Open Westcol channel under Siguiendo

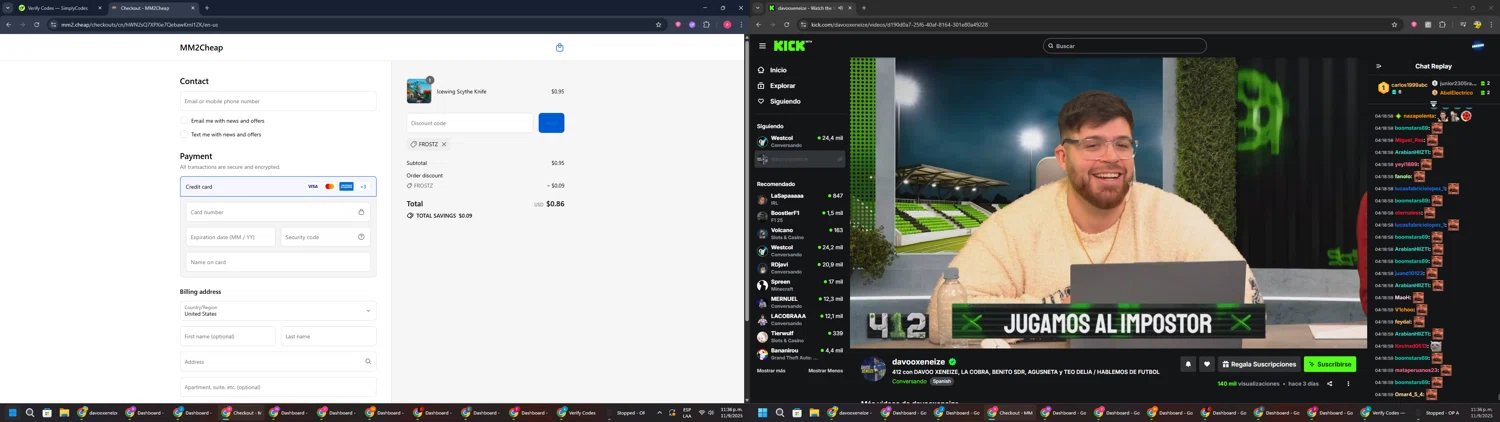click(x=800, y=141)
